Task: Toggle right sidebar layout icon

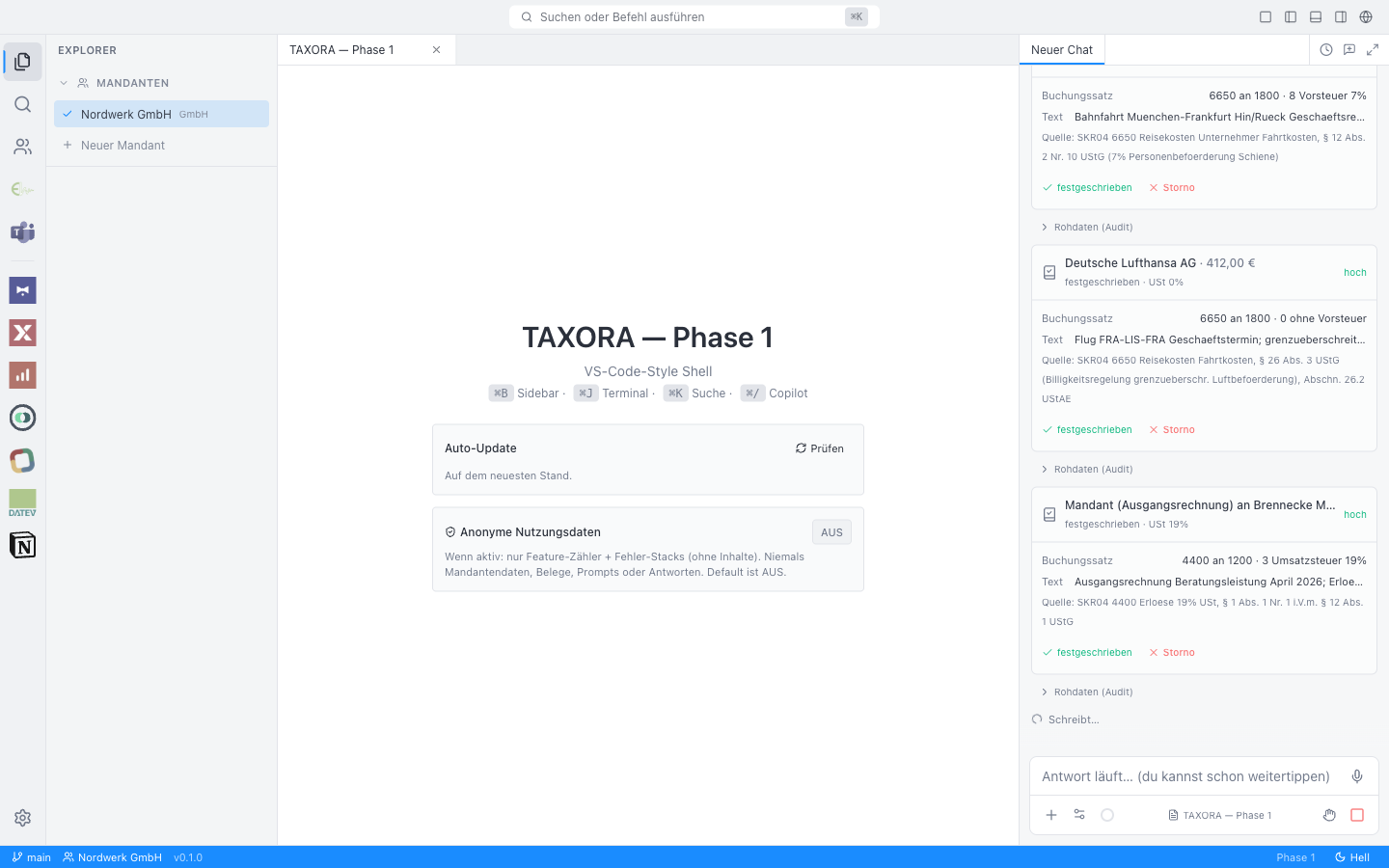Action: [x=1341, y=16]
